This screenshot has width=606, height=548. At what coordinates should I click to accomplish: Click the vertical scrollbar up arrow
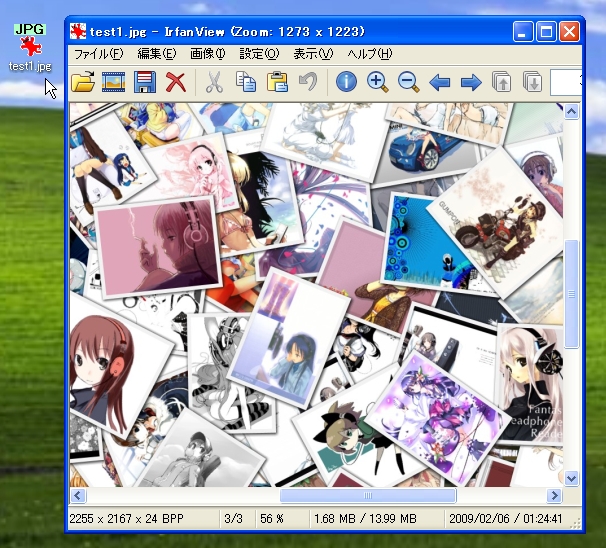(572, 112)
